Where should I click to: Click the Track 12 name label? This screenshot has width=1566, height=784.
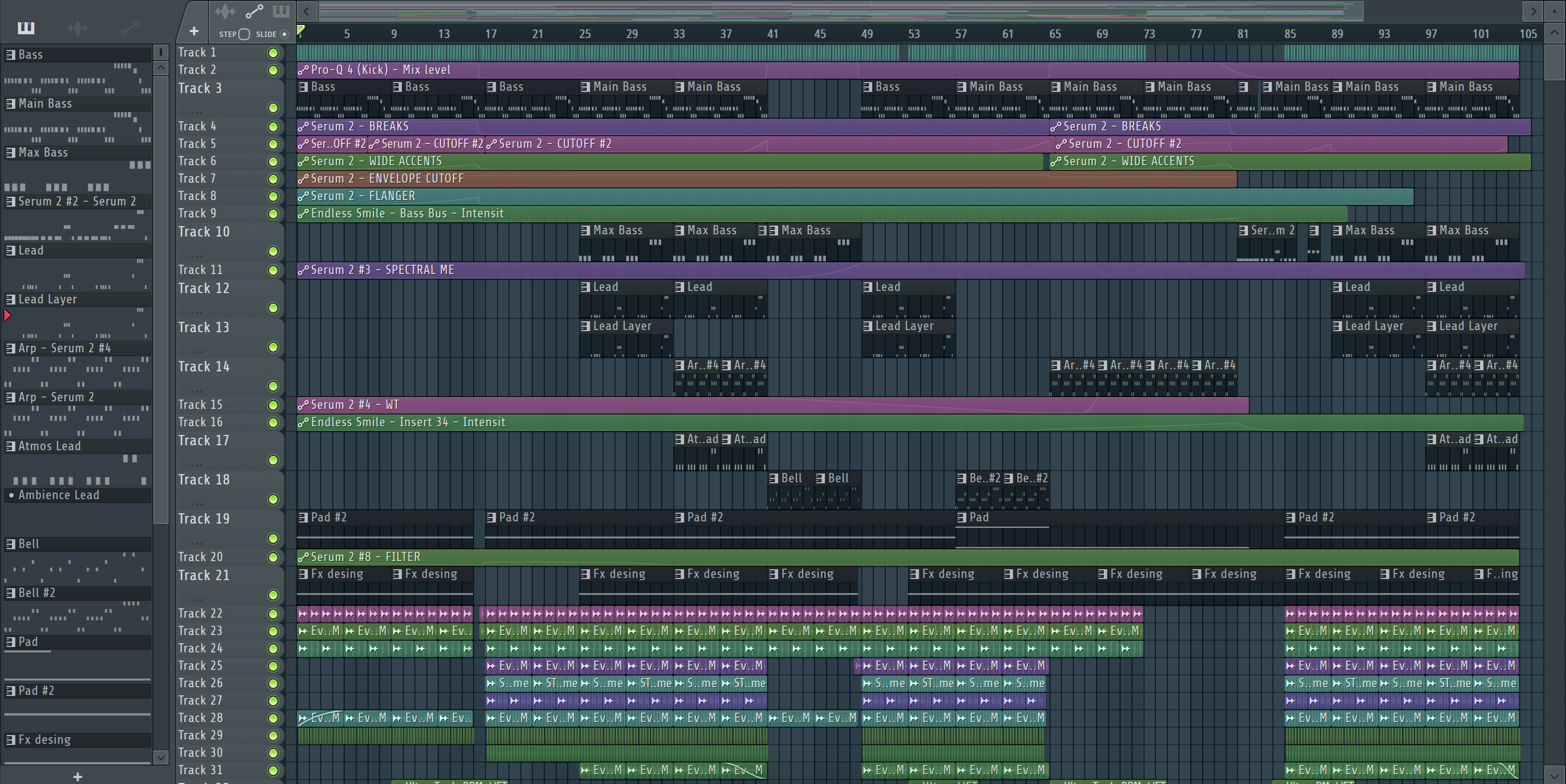tap(204, 289)
